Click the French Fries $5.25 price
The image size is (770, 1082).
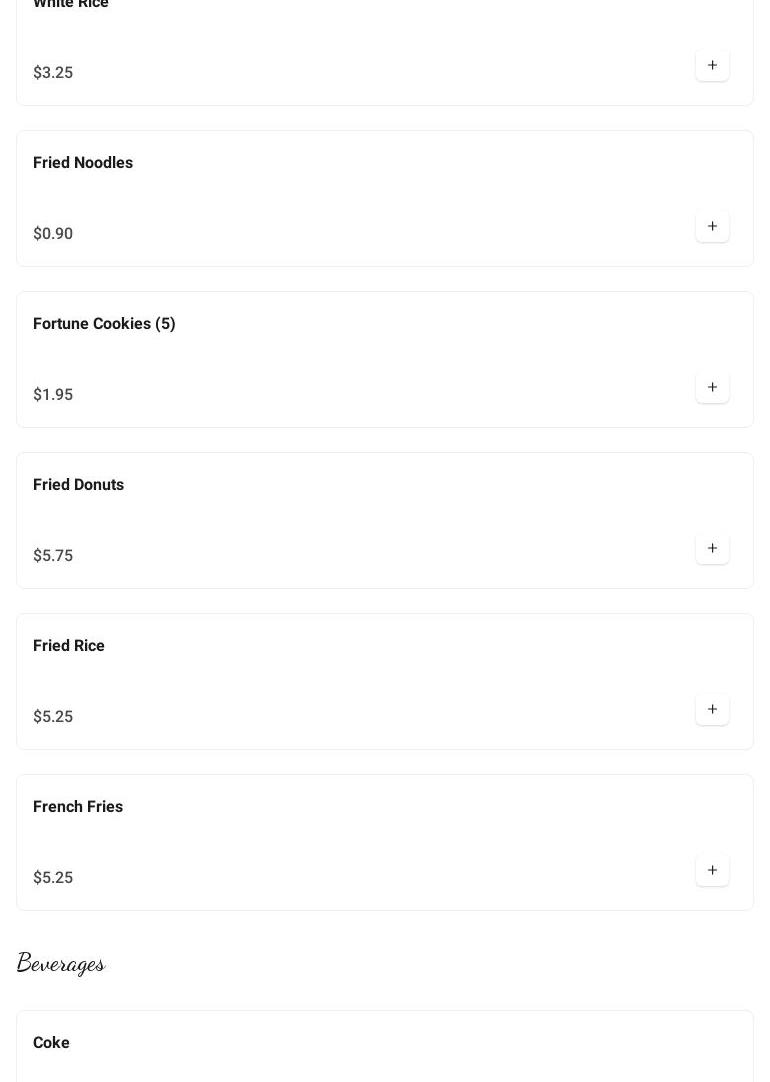53,878
